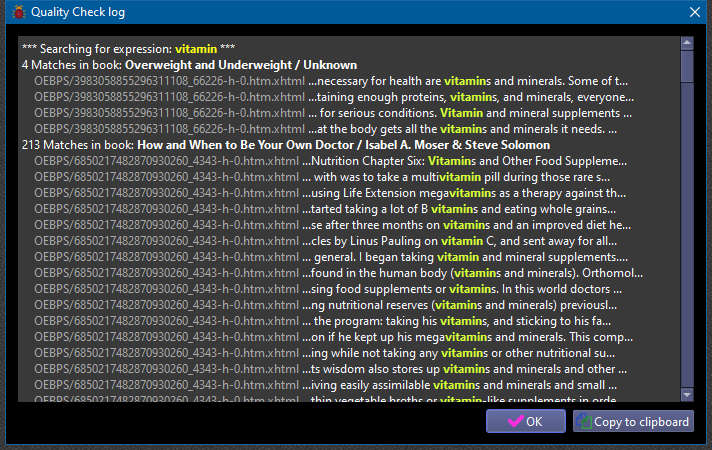Click the row 'if he kept up his megavitamins'
Viewport: 712px width, 450px height.
pyautogui.click(x=334, y=337)
